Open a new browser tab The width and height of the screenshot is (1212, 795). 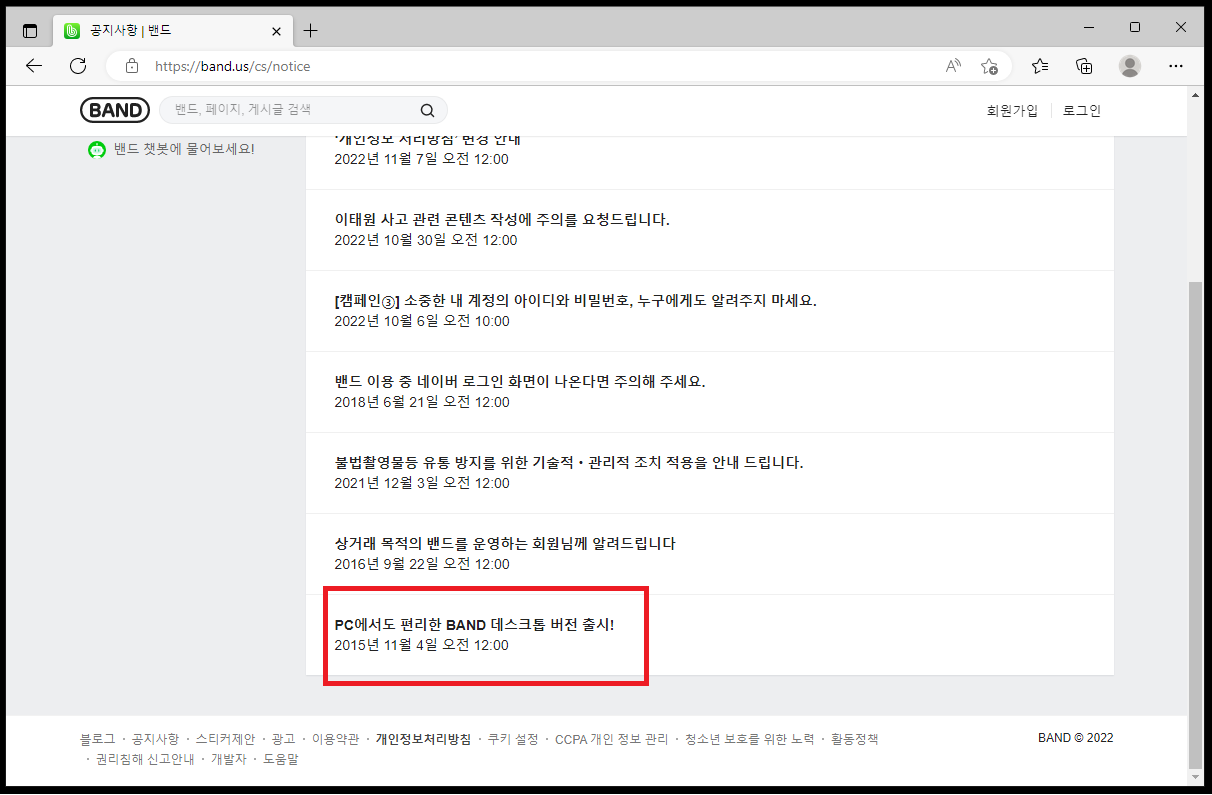[310, 30]
